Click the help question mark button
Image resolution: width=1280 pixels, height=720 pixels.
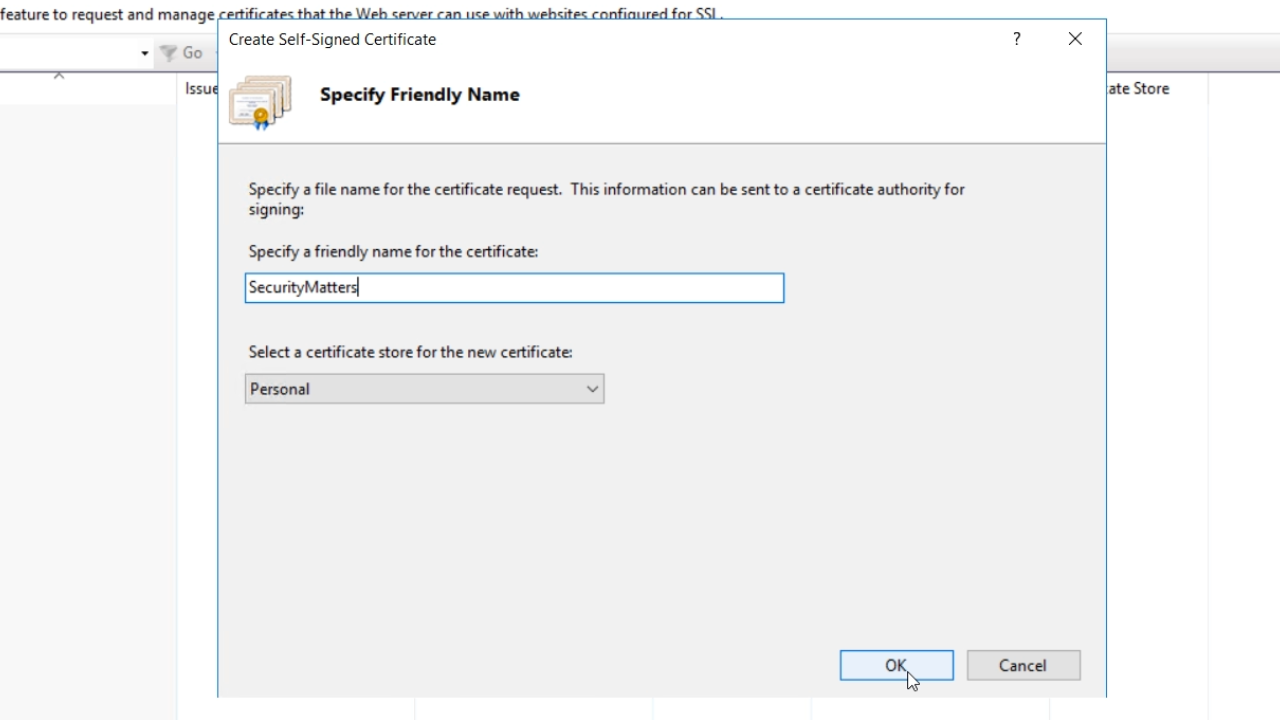coord(1017,39)
